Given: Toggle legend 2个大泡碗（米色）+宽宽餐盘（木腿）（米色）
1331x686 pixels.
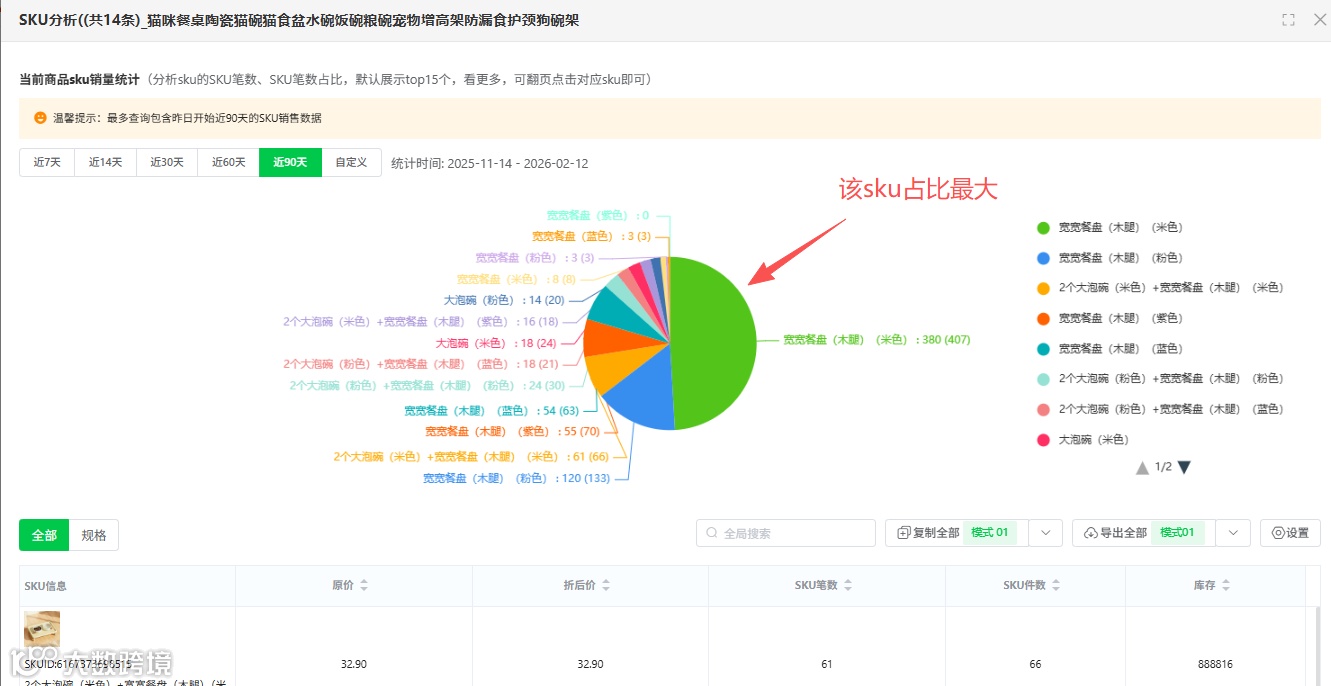Looking at the screenshot, I should coord(1160,288).
